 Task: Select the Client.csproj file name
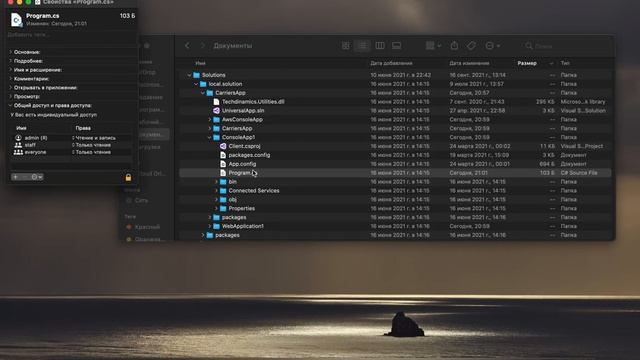pyautogui.click(x=244, y=146)
